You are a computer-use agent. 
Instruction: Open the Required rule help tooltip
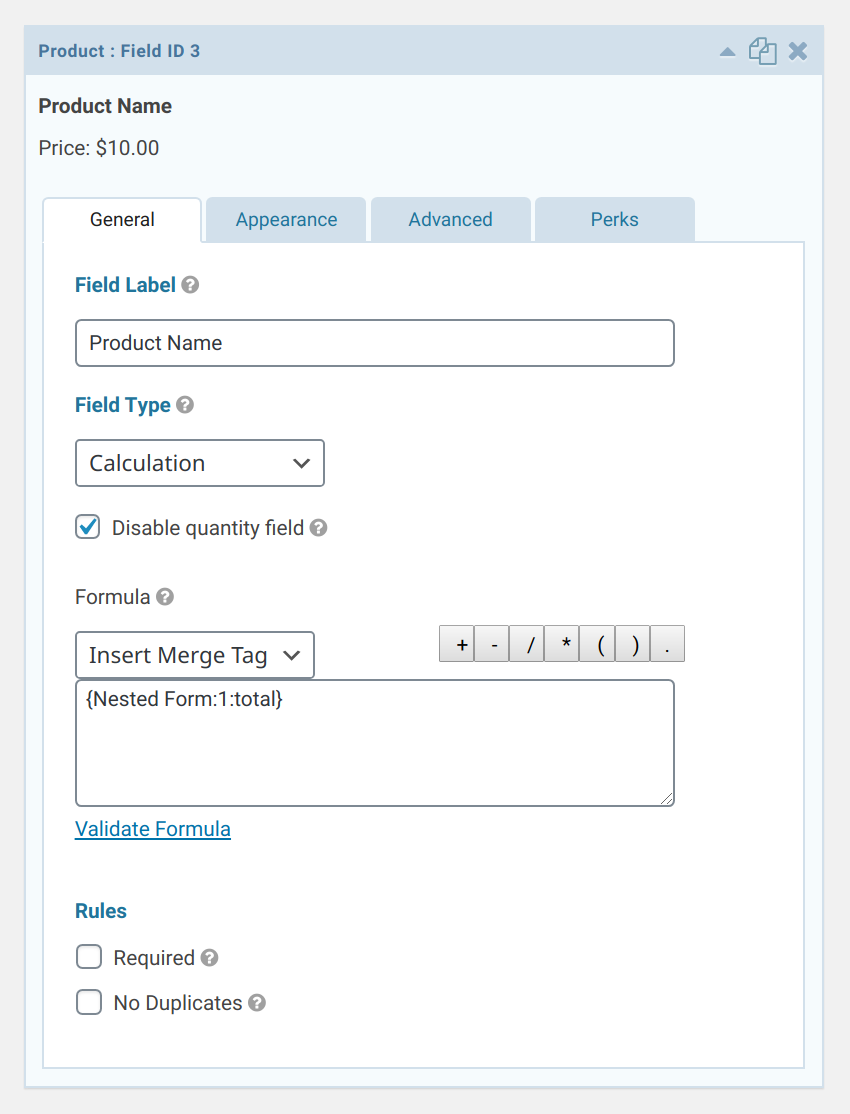[208, 957]
